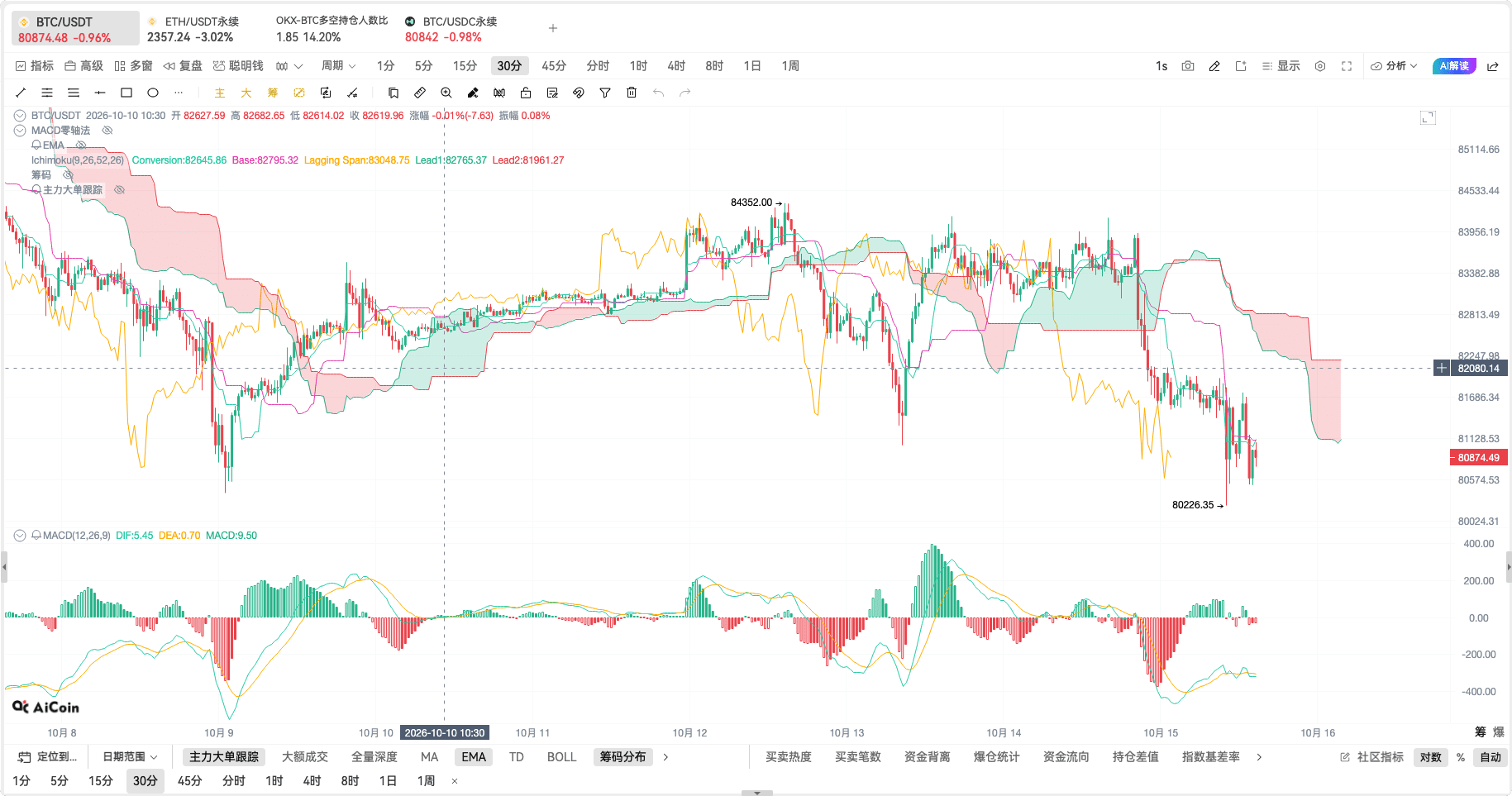Open 聪明钱 smart money
The width and height of the screenshot is (1512, 796).
pos(238,66)
